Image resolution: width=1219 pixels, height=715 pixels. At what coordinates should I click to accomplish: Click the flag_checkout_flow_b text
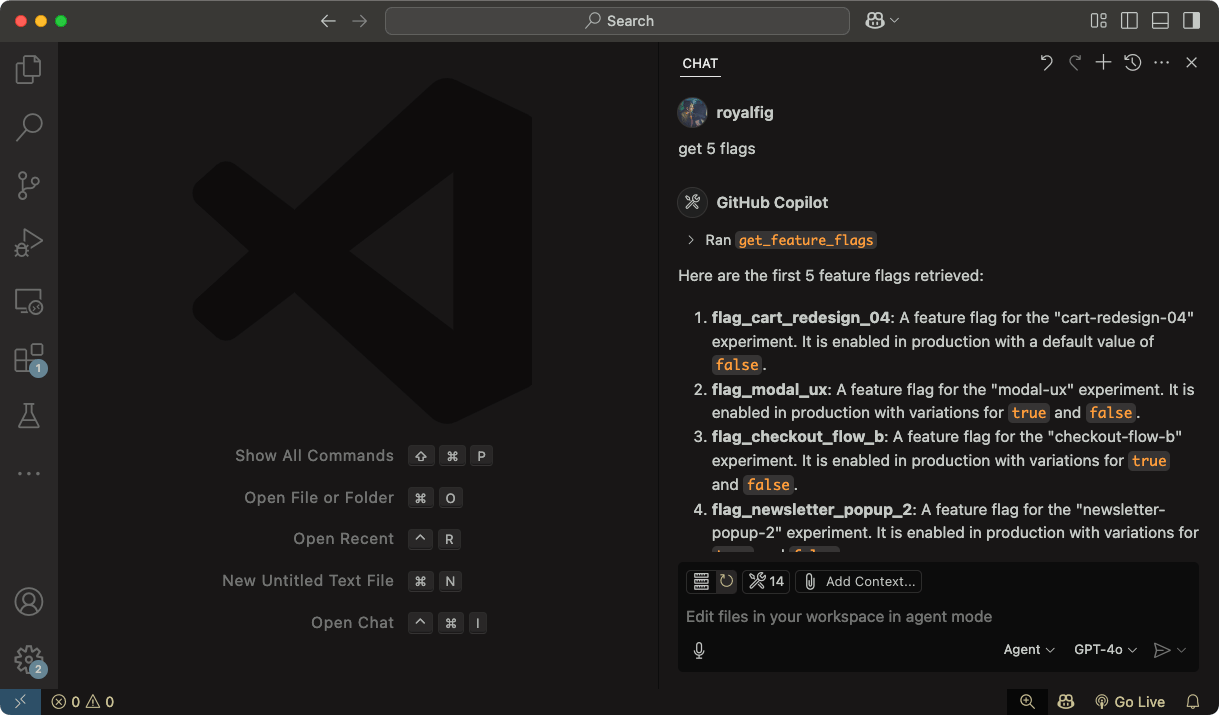(x=798, y=436)
